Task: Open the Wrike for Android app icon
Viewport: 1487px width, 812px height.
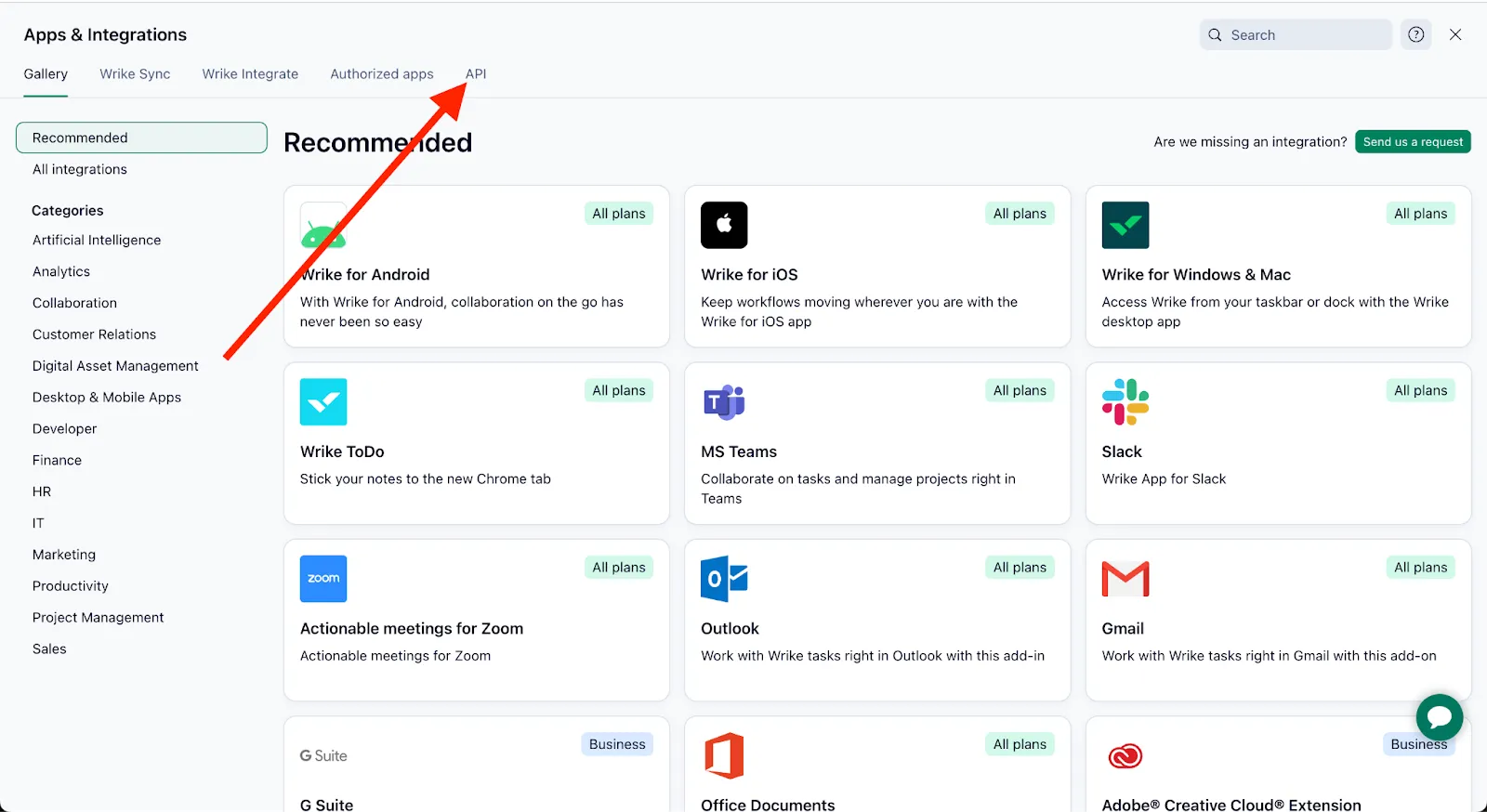Action: (x=323, y=226)
